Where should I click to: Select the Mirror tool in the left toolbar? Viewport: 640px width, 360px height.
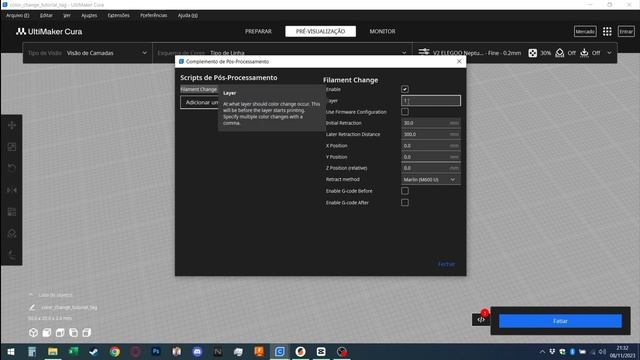(x=12, y=190)
